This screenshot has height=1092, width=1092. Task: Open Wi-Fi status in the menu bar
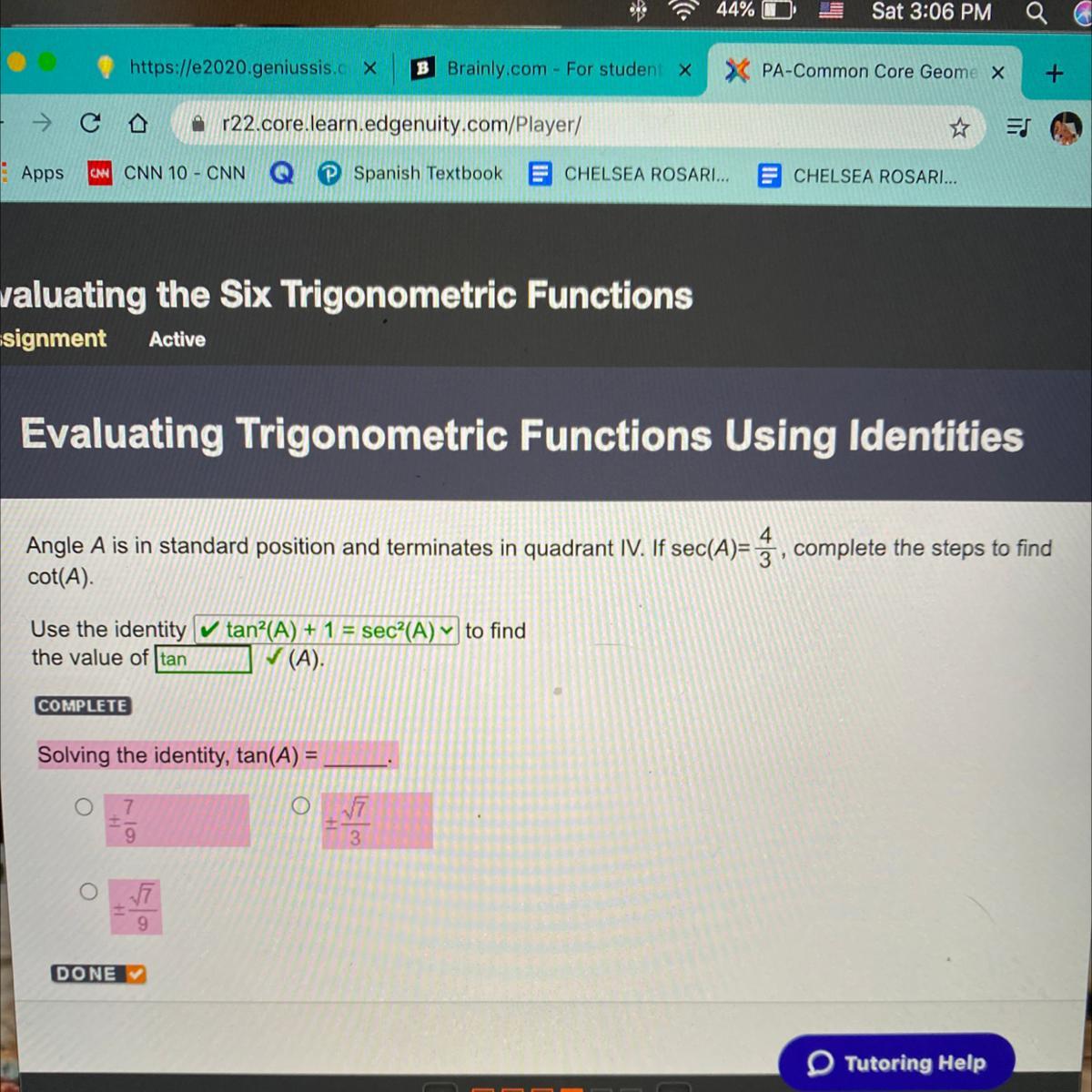point(683,10)
